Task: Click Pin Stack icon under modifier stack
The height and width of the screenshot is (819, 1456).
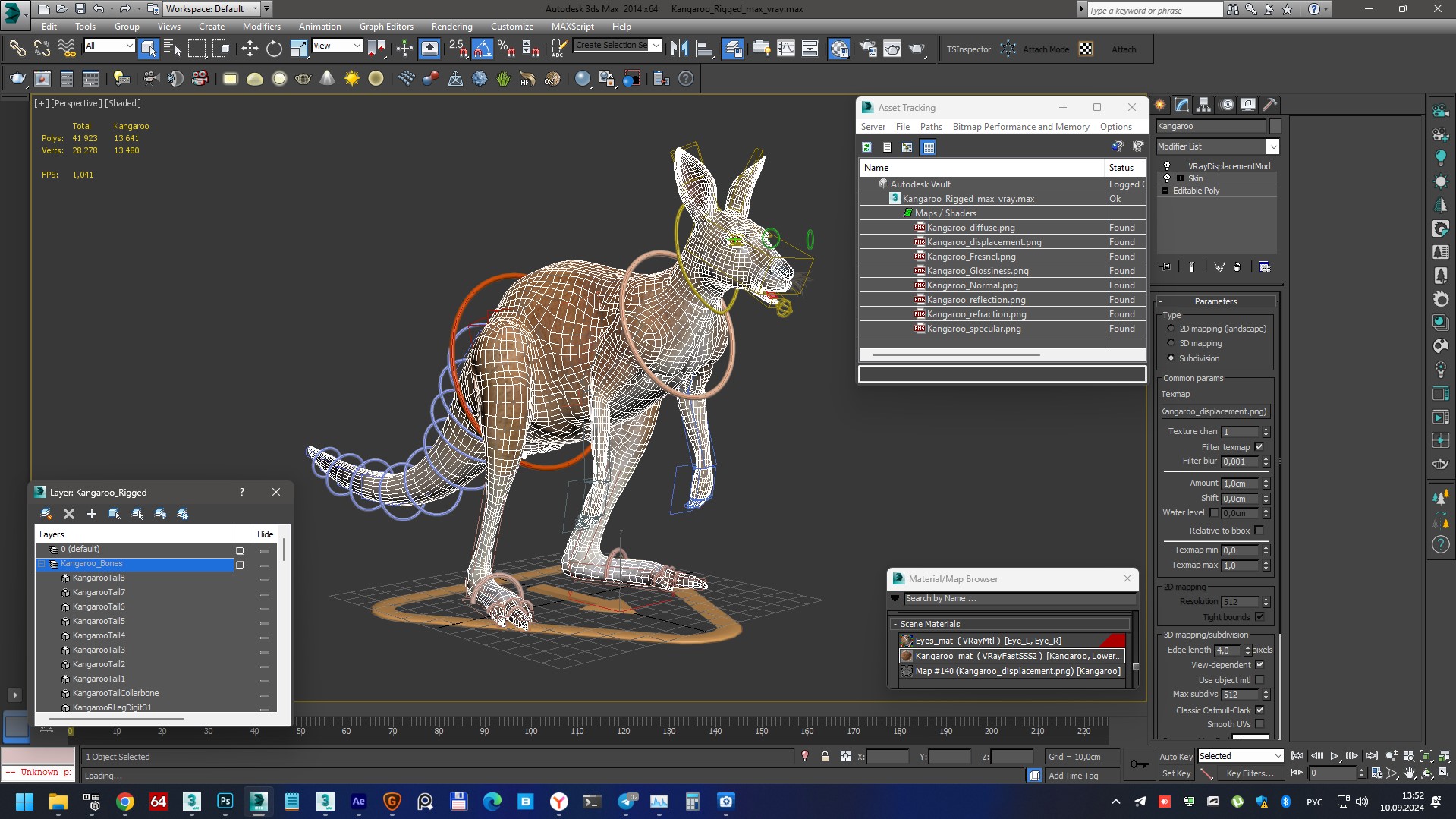Action: (1166, 267)
